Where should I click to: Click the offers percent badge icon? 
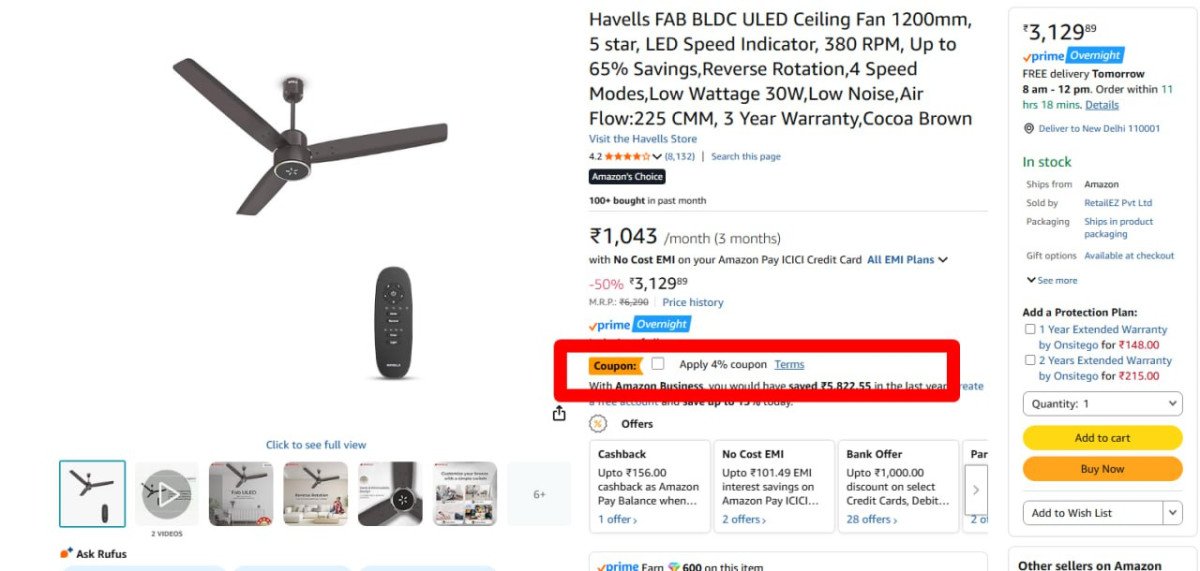598,424
